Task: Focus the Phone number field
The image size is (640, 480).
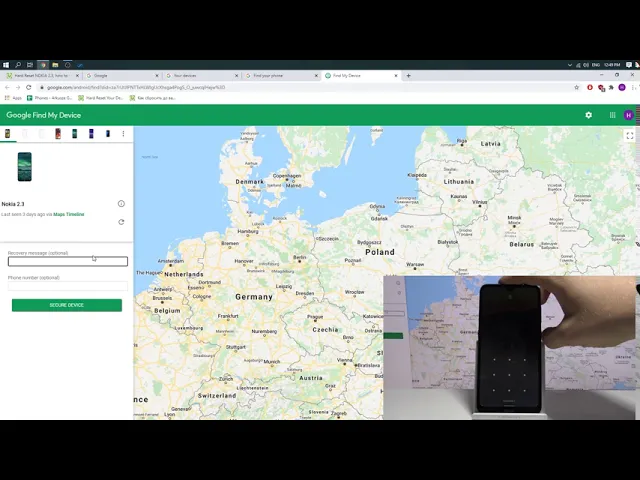Action: click(68, 286)
